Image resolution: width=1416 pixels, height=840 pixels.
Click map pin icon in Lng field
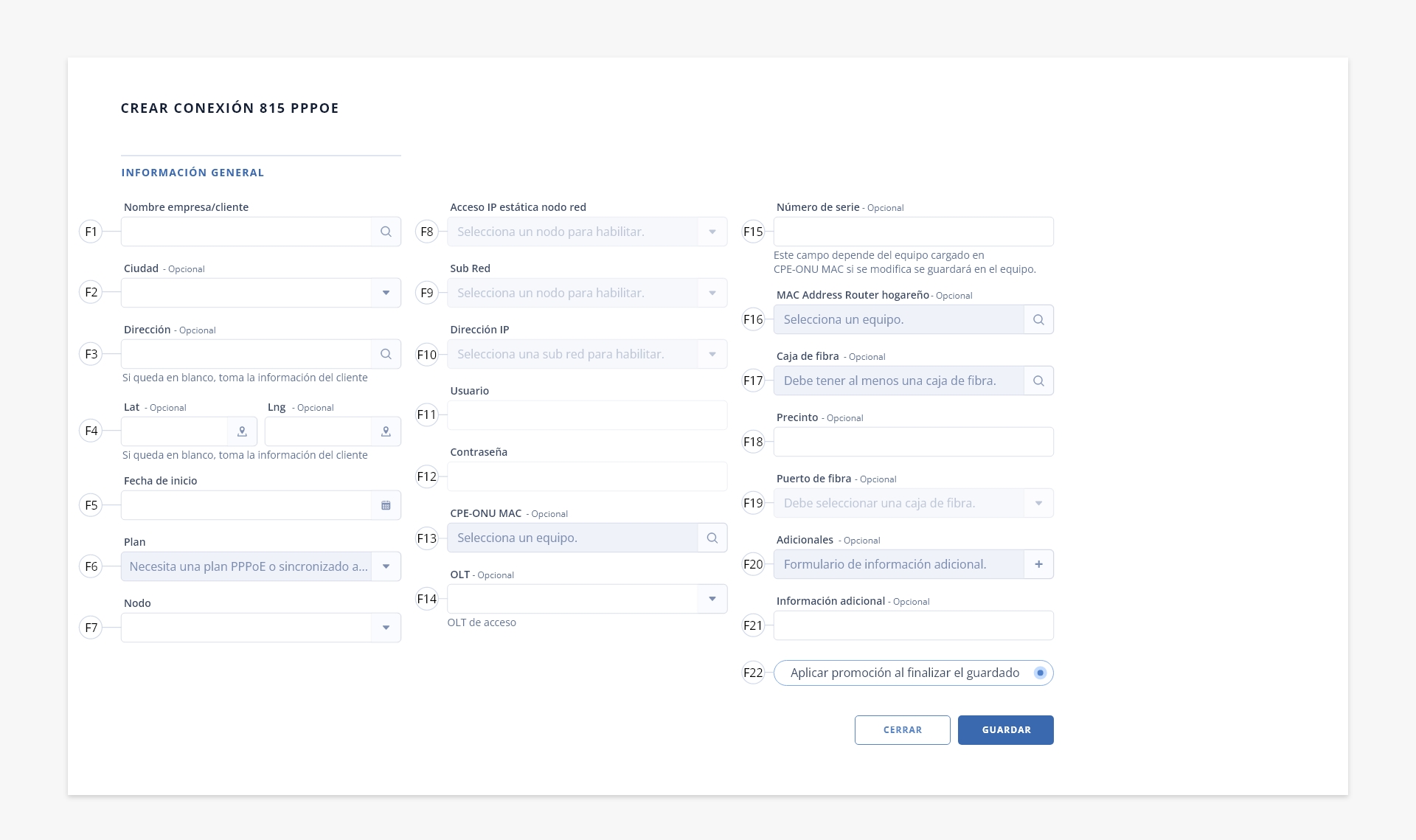386,431
